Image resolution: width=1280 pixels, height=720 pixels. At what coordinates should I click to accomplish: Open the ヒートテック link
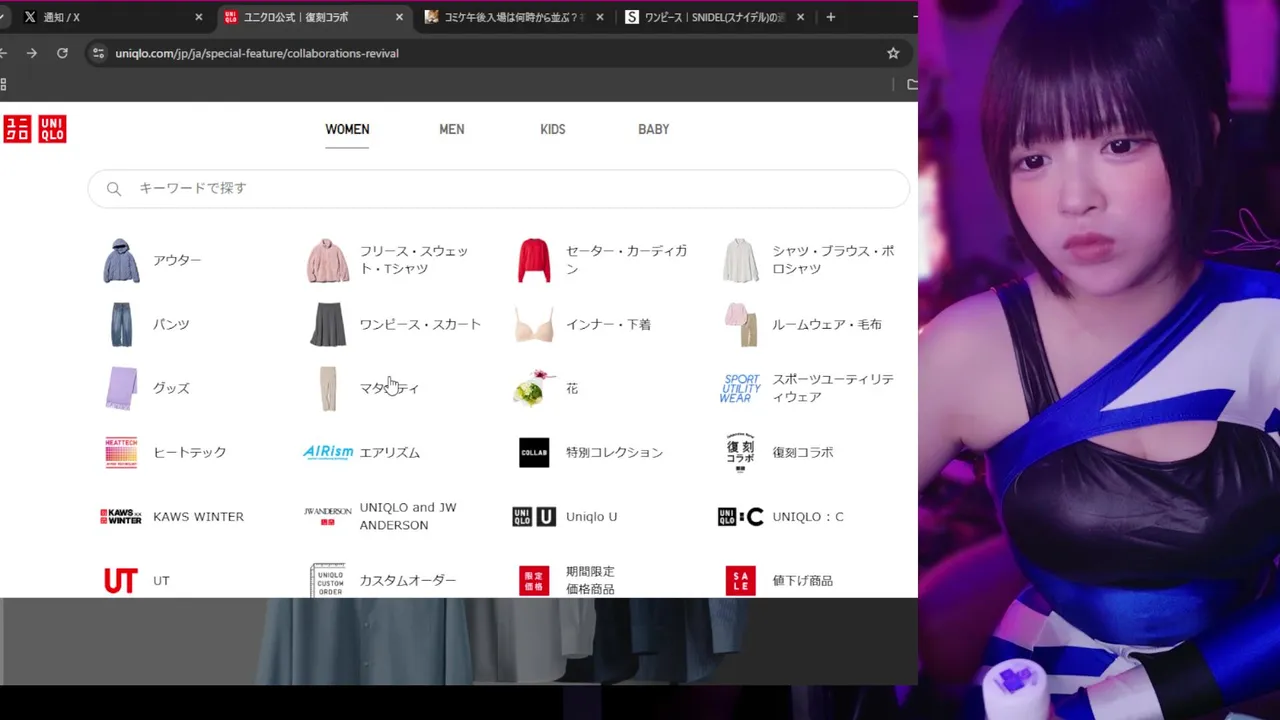pyautogui.click(x=190, y=452)
